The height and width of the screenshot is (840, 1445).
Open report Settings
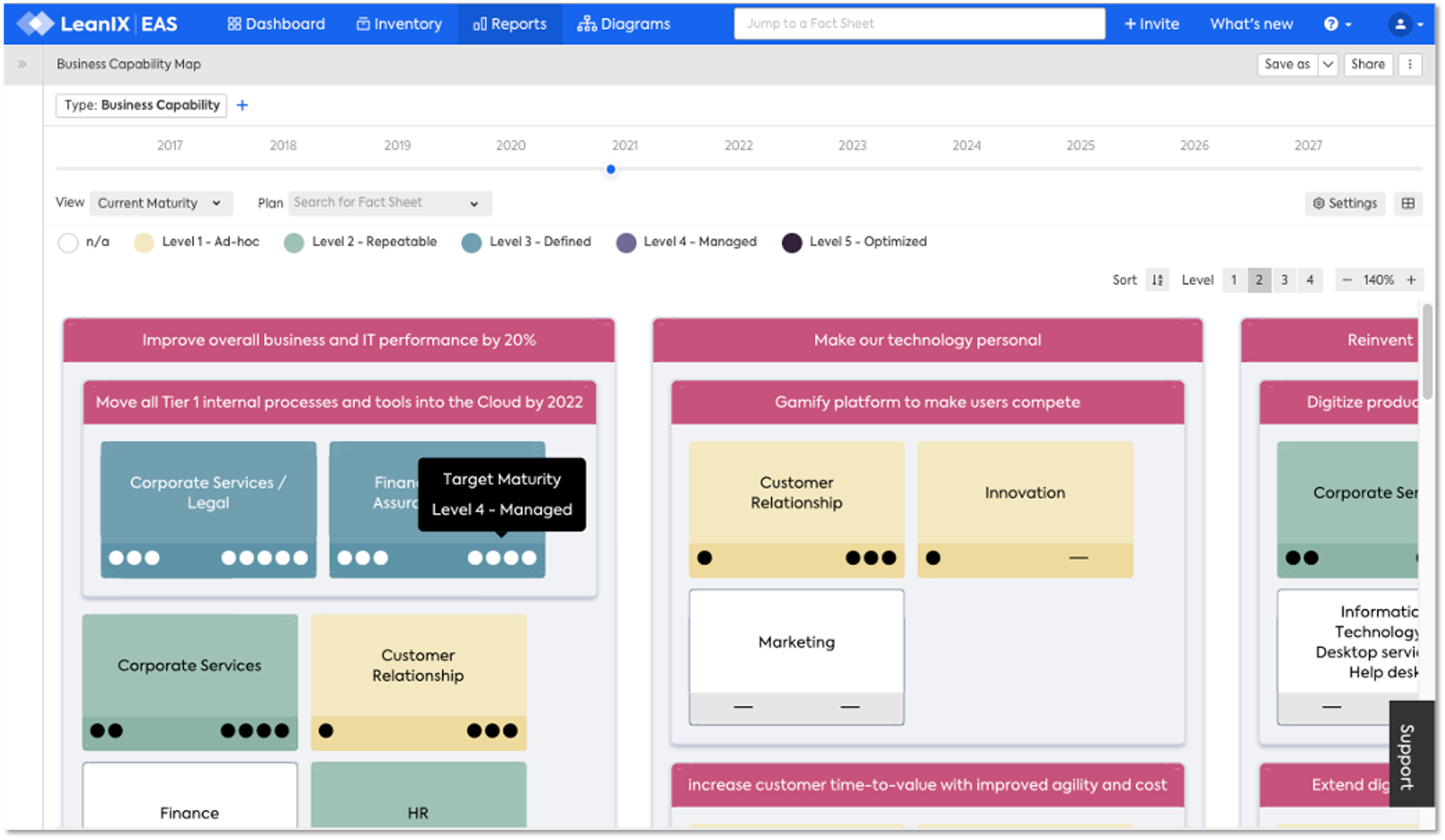pos(1345,203)
